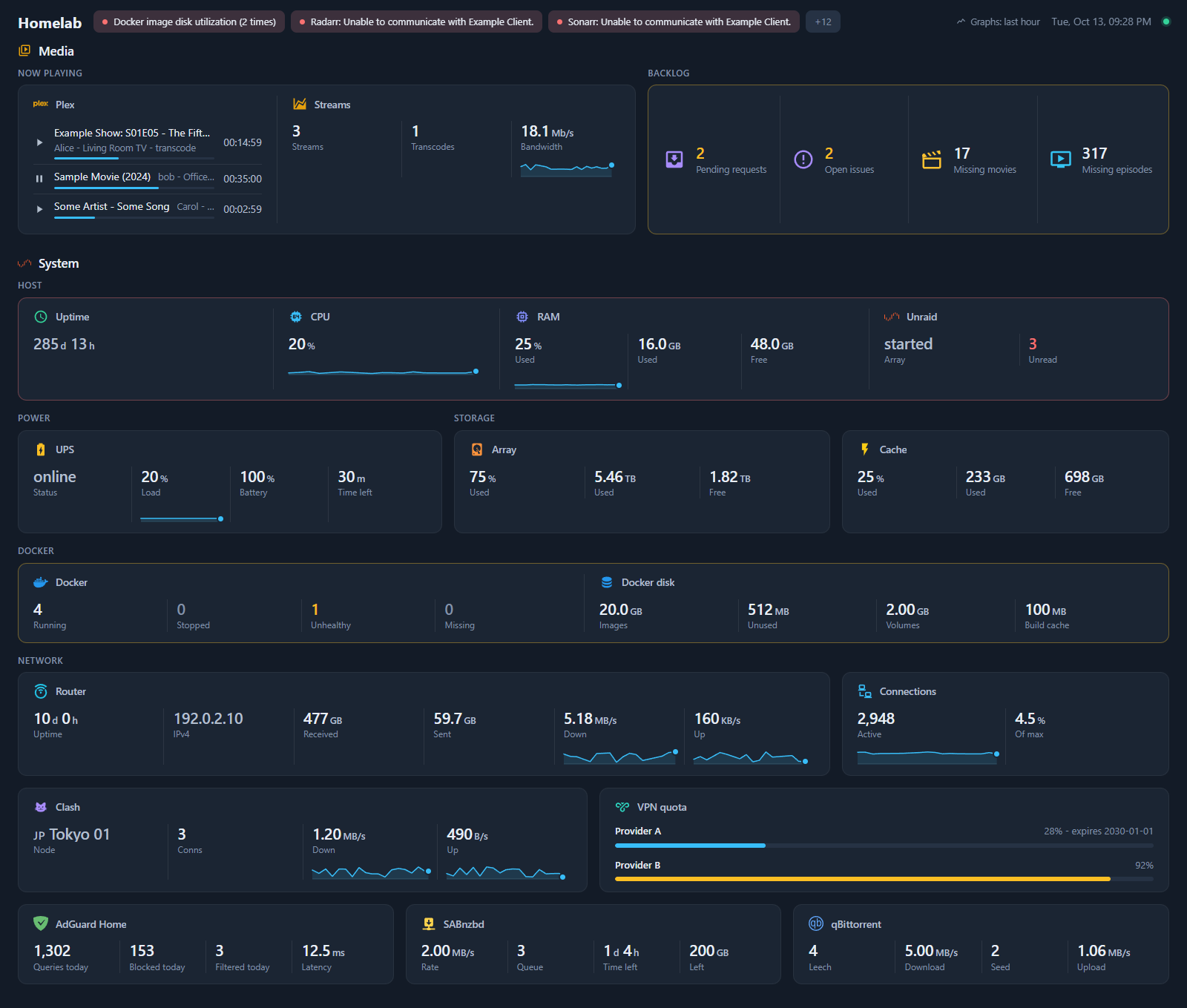Open the Sonarr communication error alert
The image size is (1187, 1008).
pyautogui.click(x=674, y=22)
